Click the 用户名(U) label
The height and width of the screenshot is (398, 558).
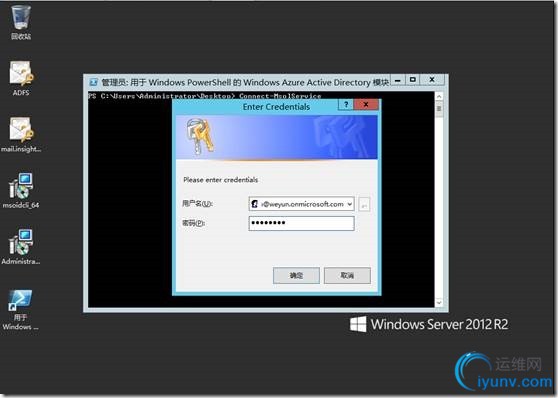click(198, 204)
